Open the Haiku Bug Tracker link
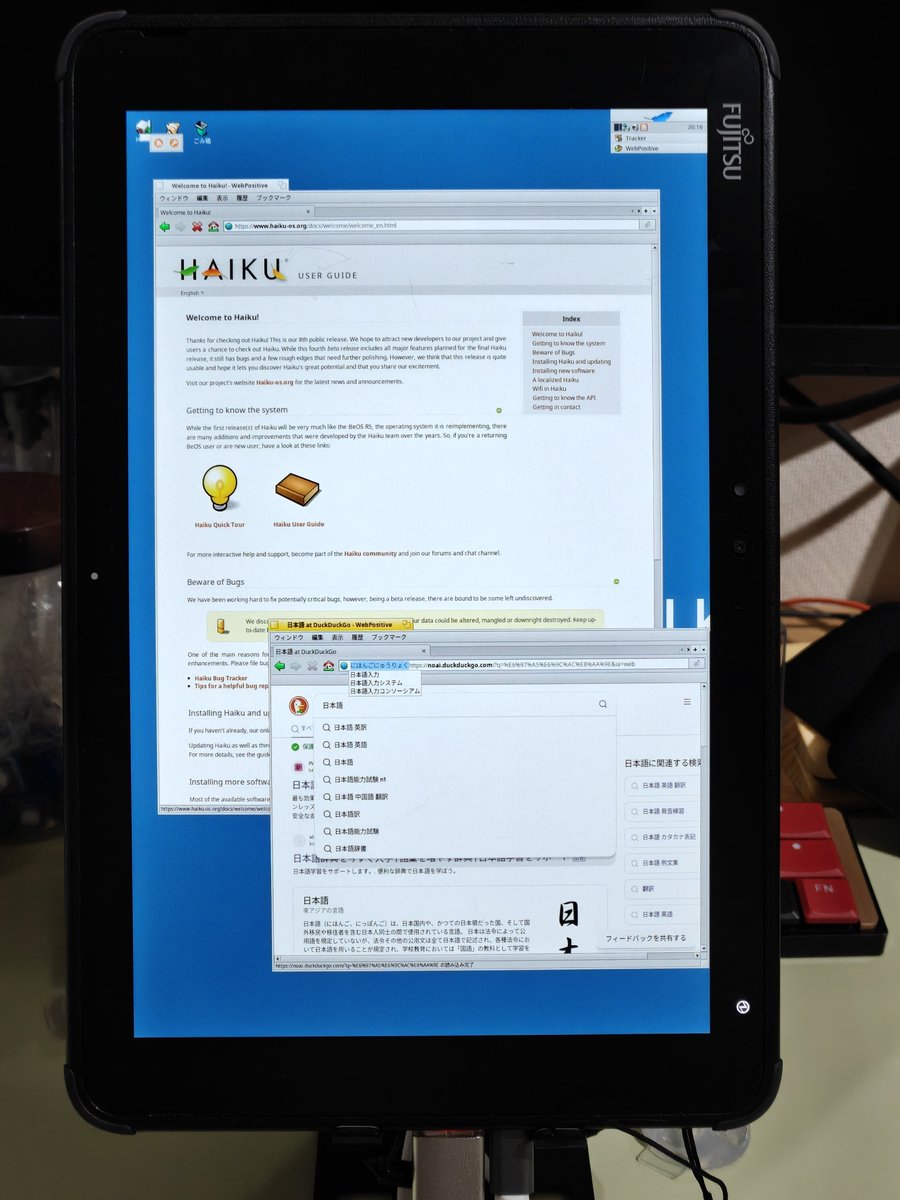Image resolution: width=900 pixels, height=1200 pixels. [x=221, y=678]
